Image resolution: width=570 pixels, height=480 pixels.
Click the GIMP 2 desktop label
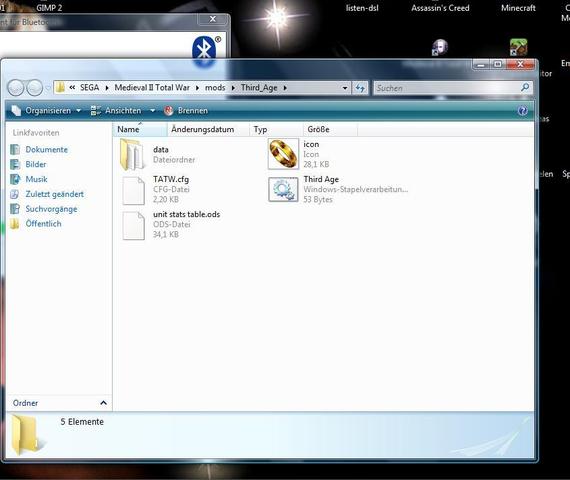click(x=49, y=8)
